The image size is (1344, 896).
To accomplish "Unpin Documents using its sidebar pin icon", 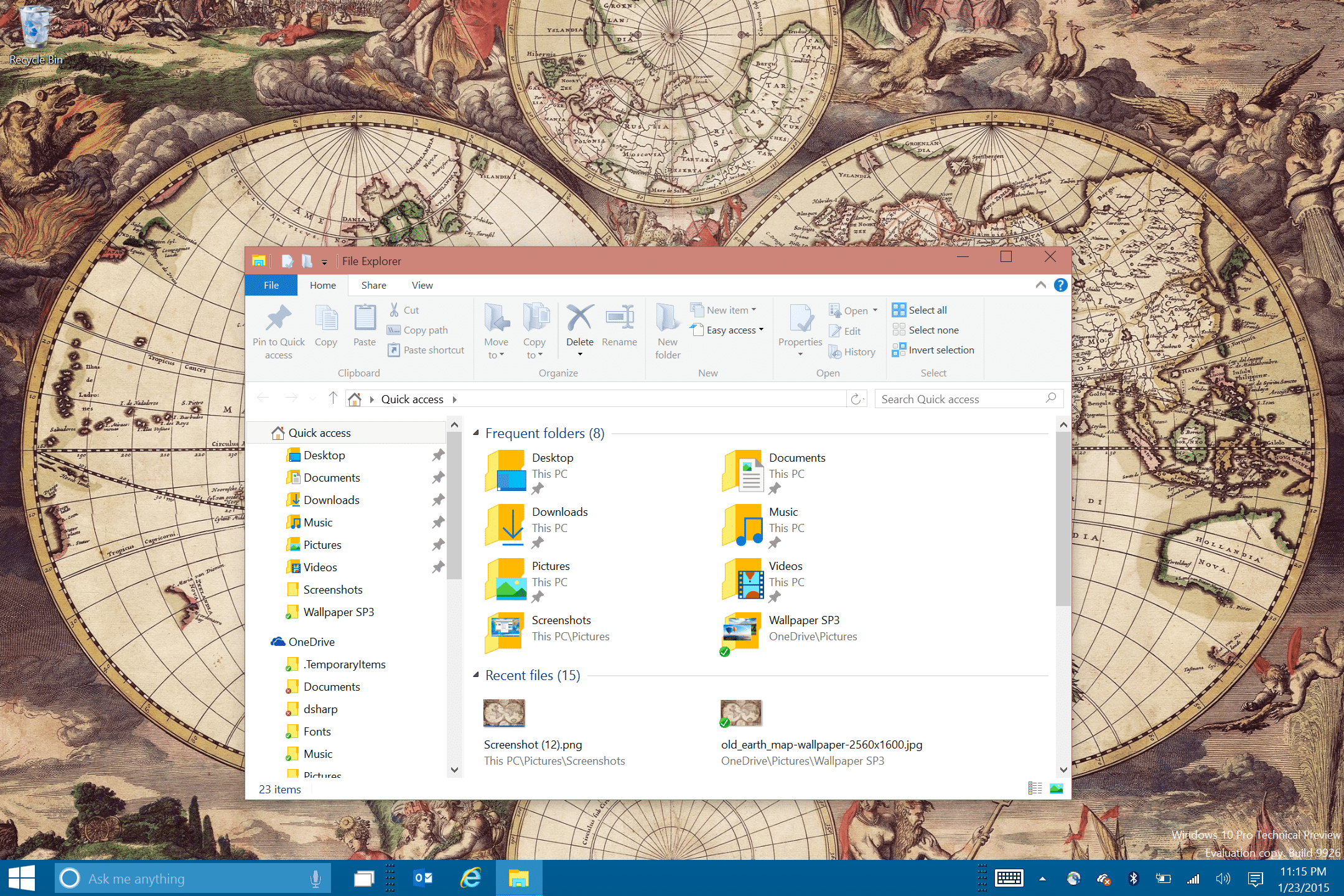I will click(x=438, y=478).
